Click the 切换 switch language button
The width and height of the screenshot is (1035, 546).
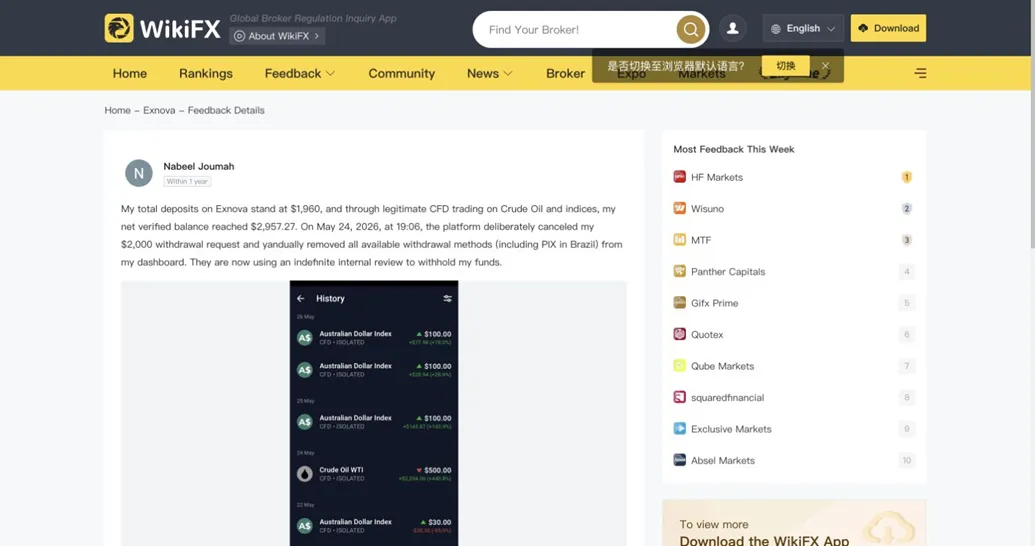(785, 65)
